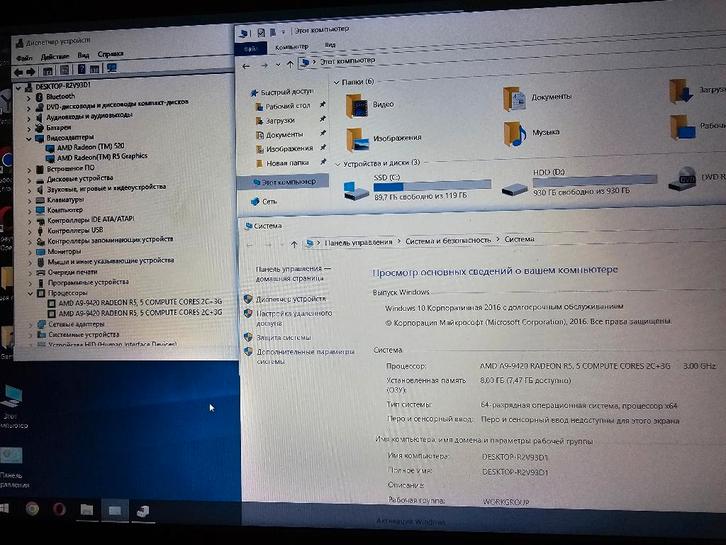The height and width of the screenshot is (545, 726).
Task: Select the Видео folder icon
Action: [357, 106]
